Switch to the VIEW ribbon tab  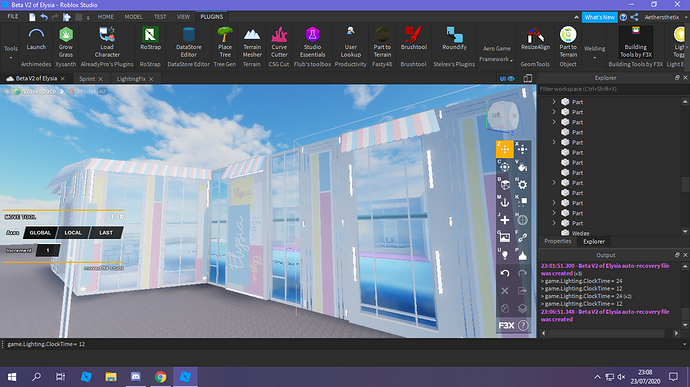(x=183, y=17)
